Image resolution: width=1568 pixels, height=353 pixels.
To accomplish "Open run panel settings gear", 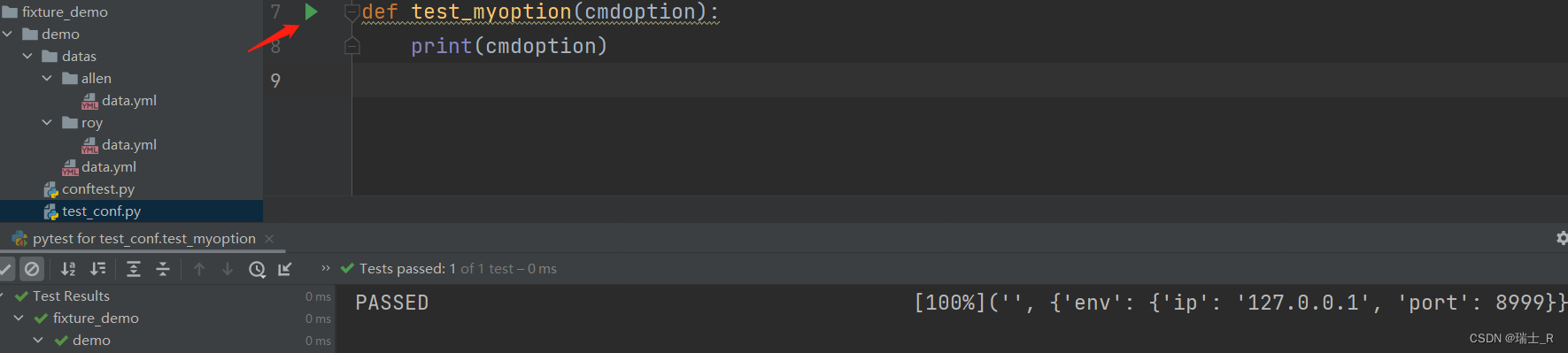I will (x=1562, y=238).
